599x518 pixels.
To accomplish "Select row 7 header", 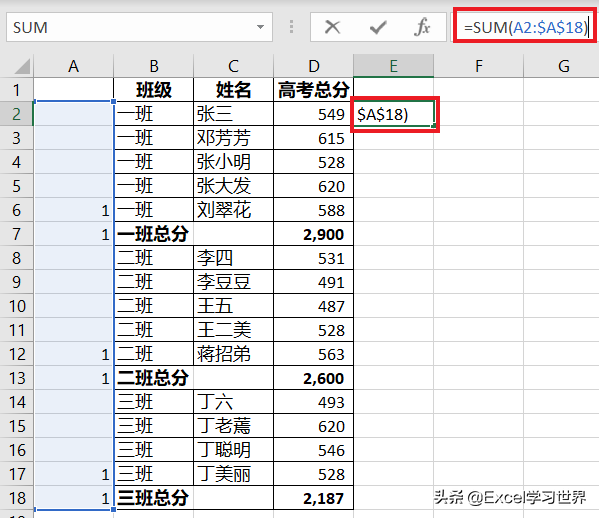I will coord(16,234).
